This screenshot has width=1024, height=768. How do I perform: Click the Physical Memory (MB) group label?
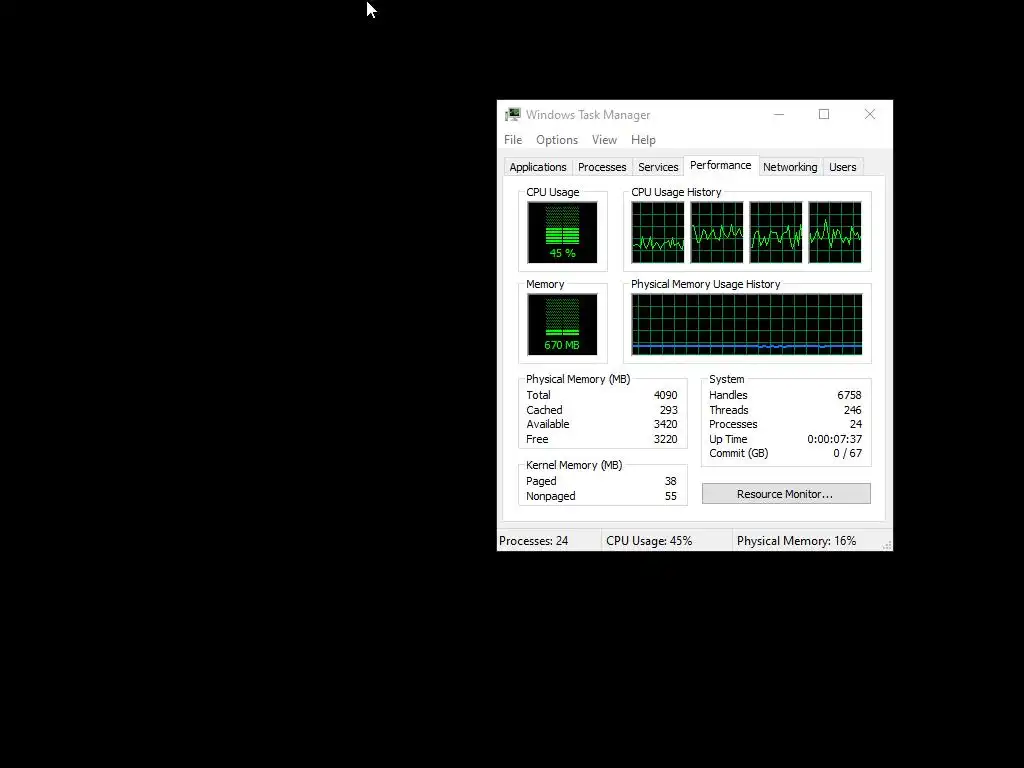[578, 379]
